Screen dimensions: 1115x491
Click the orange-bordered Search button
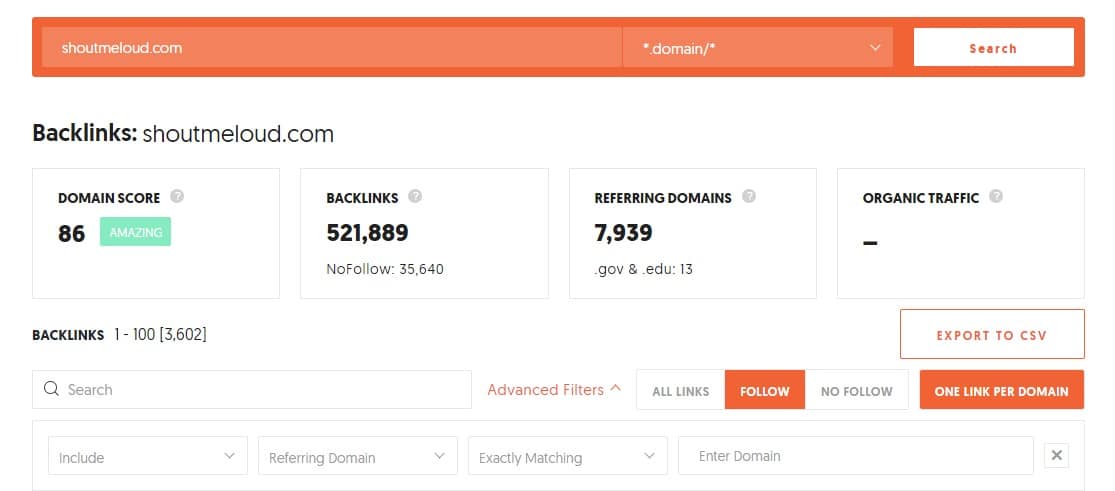[x=993, y=48]
